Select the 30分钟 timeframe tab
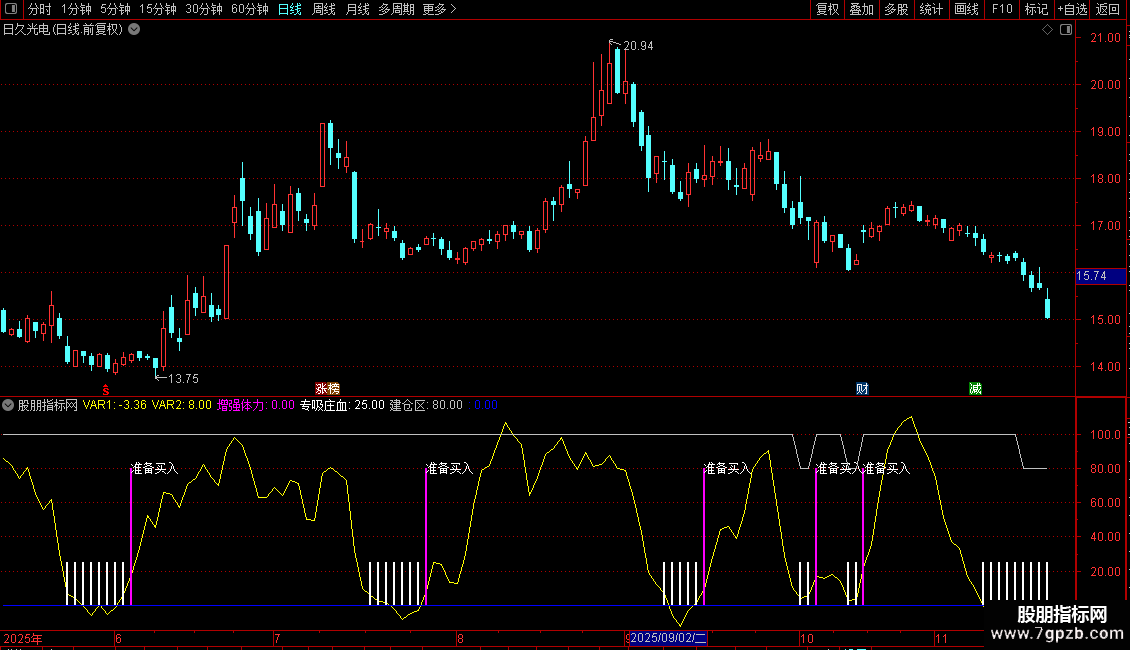The height and width of the screenshot is (650, 1130). 203,10
